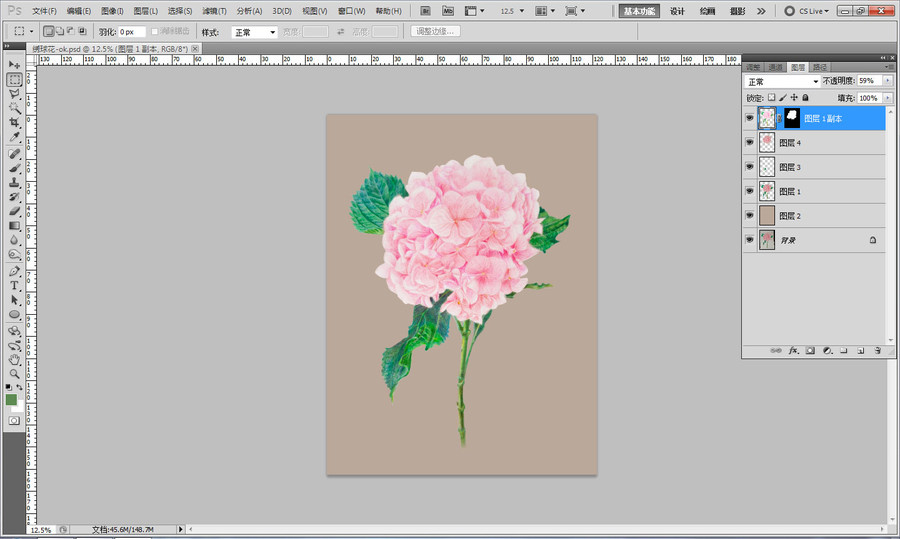Viewport: 900px width, 539px height.
Task: Select the Rectangular Marquee tool
Action: point(14,79)
